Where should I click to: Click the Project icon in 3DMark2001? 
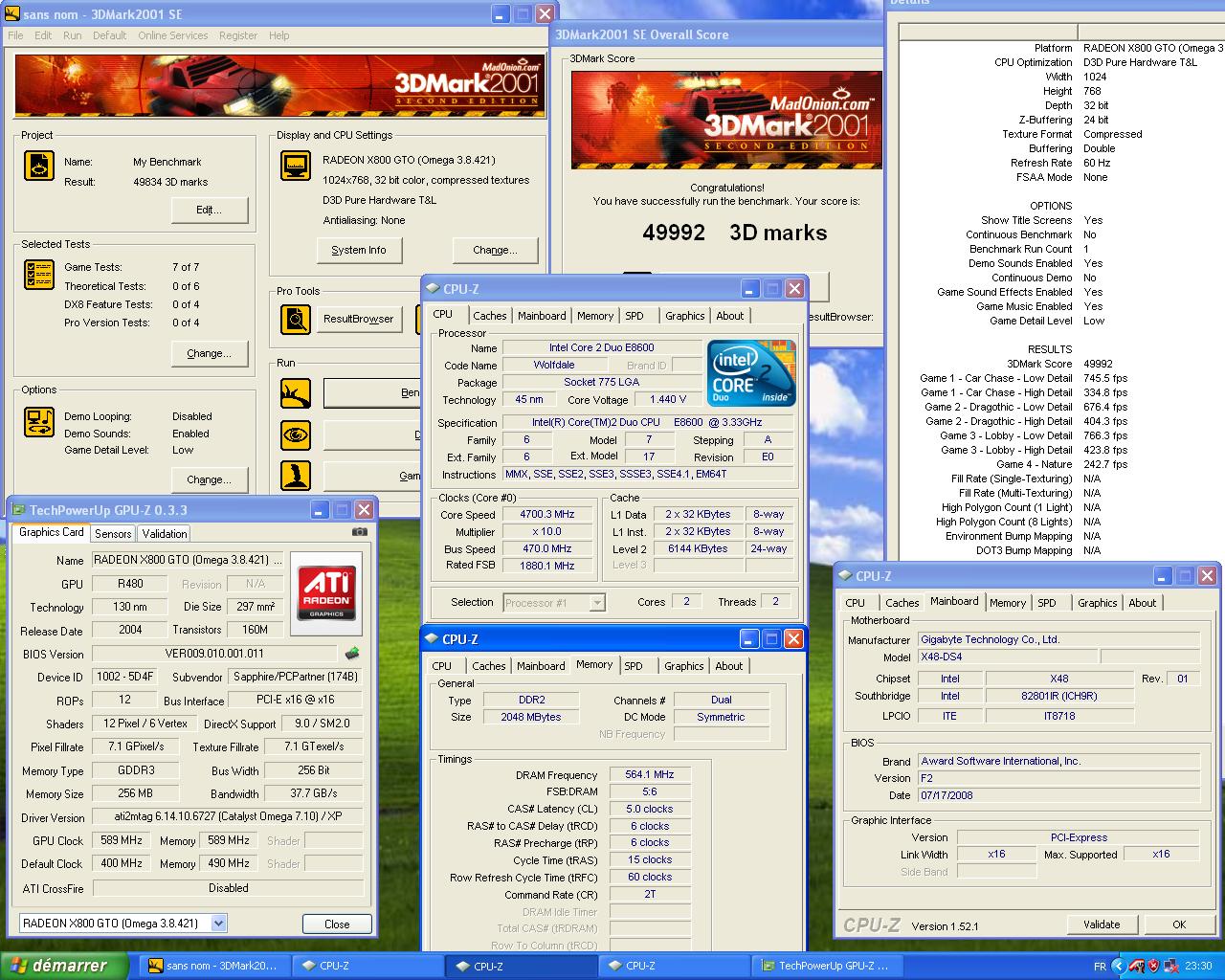pyautogui.click(x=39, y=167)
